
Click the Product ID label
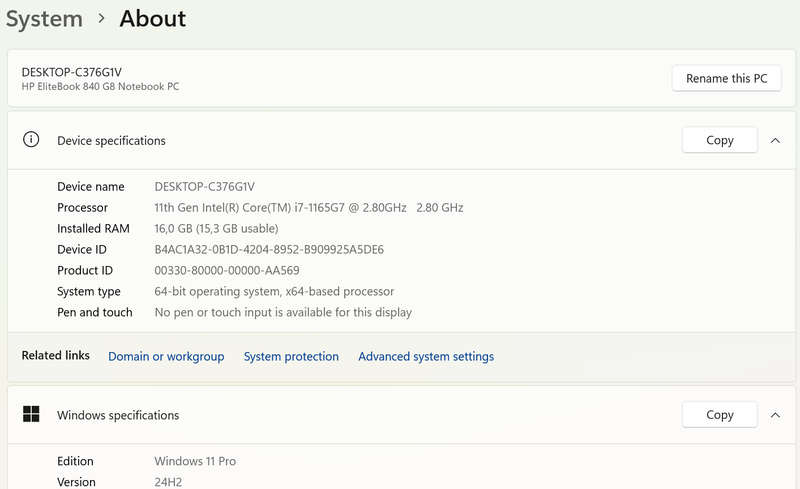(x=85, y=270)
